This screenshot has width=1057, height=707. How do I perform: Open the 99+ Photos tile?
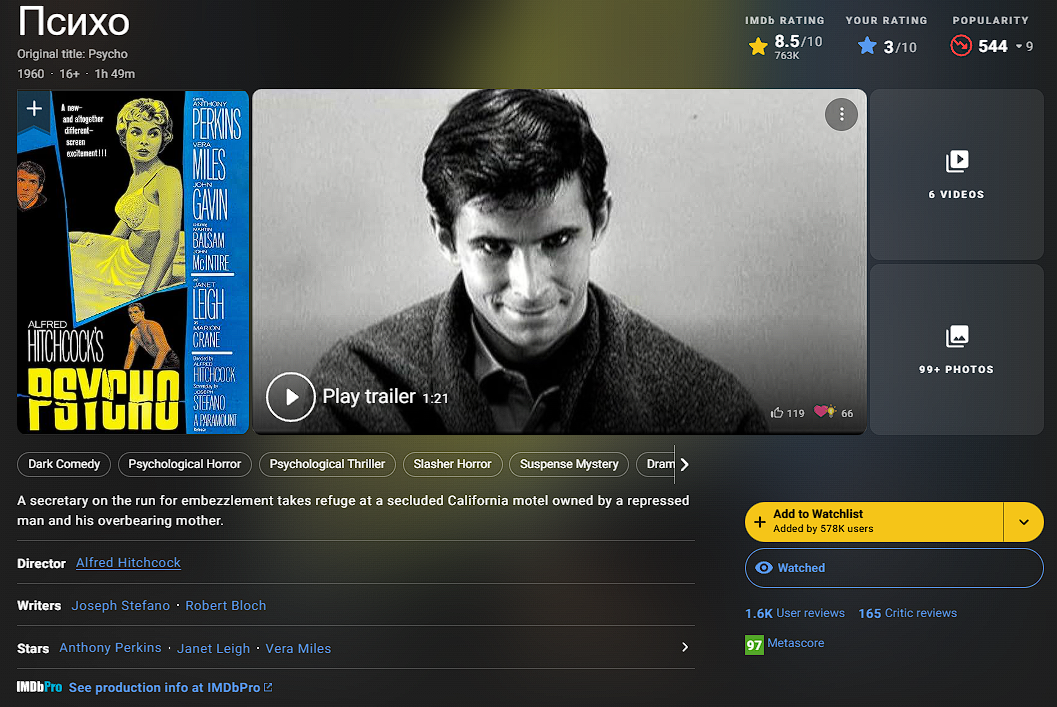click(957, 349)
